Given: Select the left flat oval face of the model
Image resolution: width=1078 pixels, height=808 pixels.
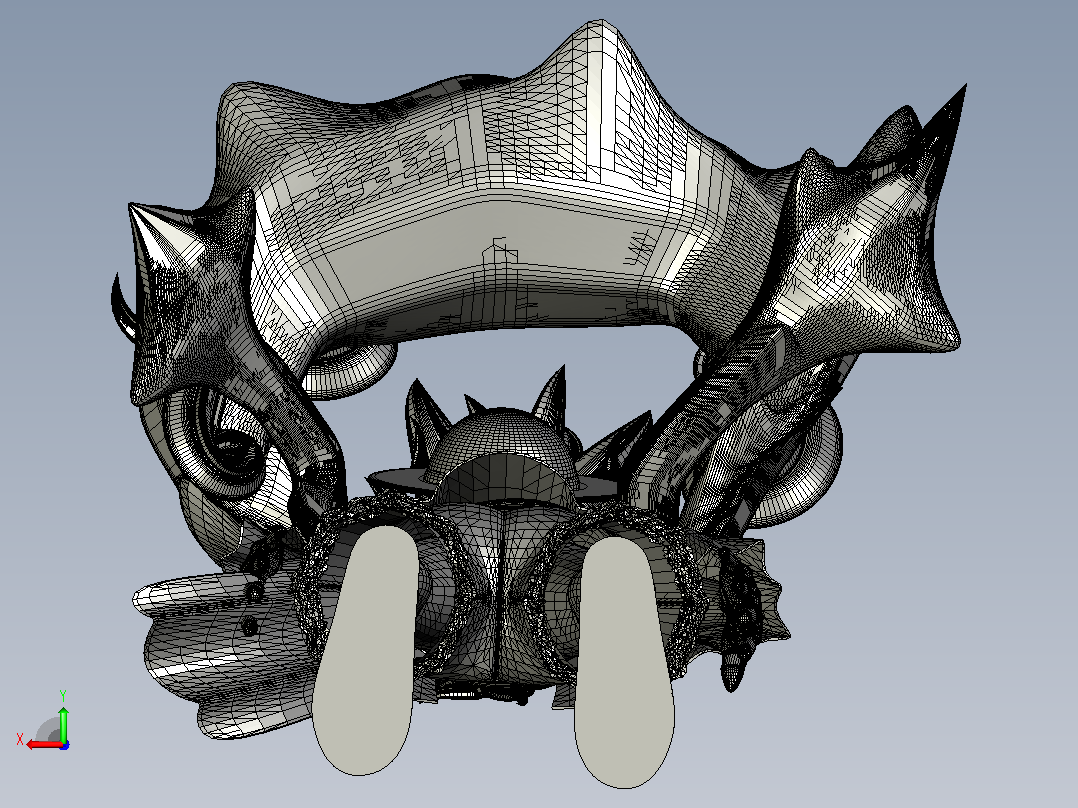Looking at the screenshot, I should point(365,650).
